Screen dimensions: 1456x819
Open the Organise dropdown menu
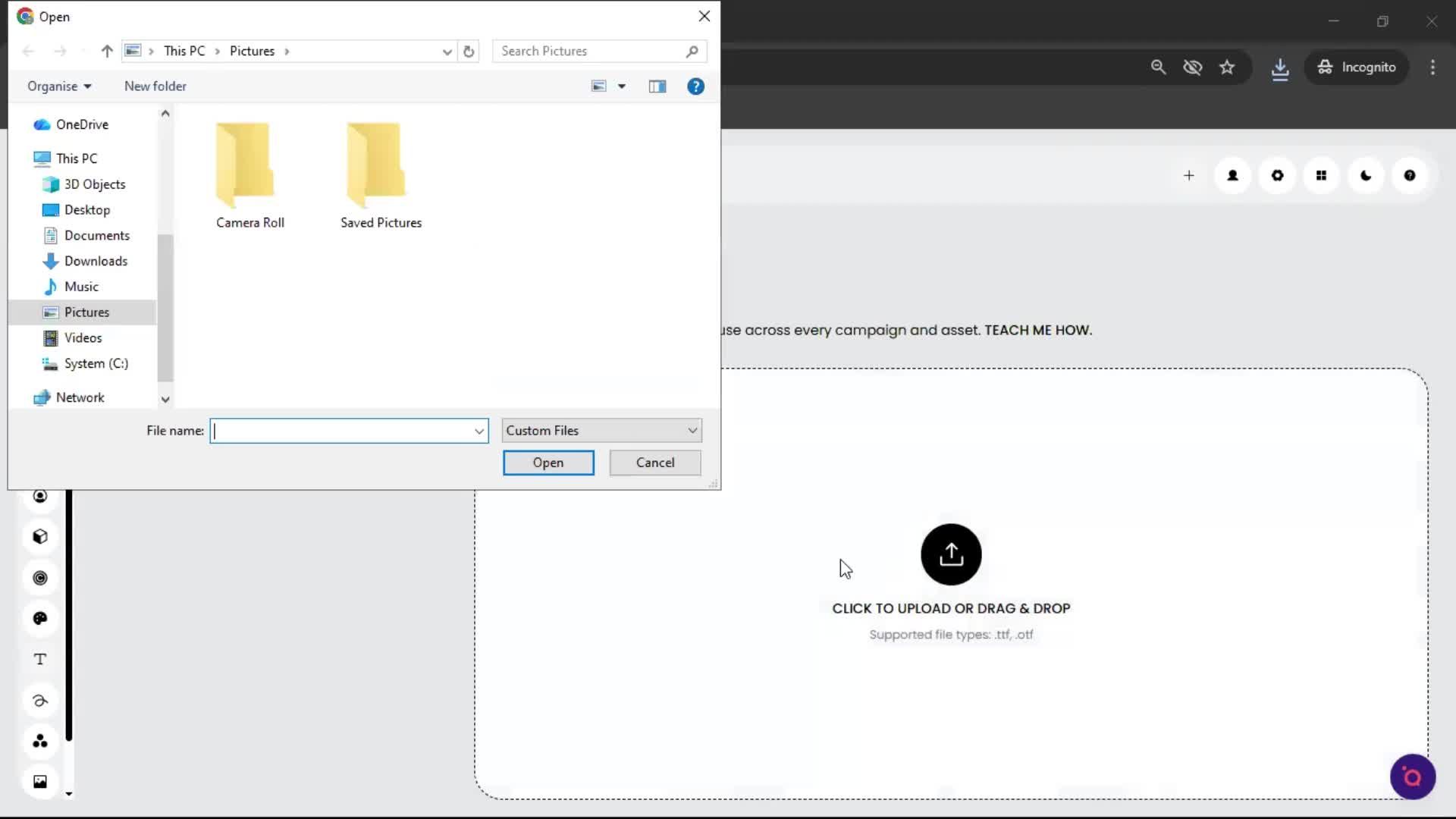click(x=59, y=86)
